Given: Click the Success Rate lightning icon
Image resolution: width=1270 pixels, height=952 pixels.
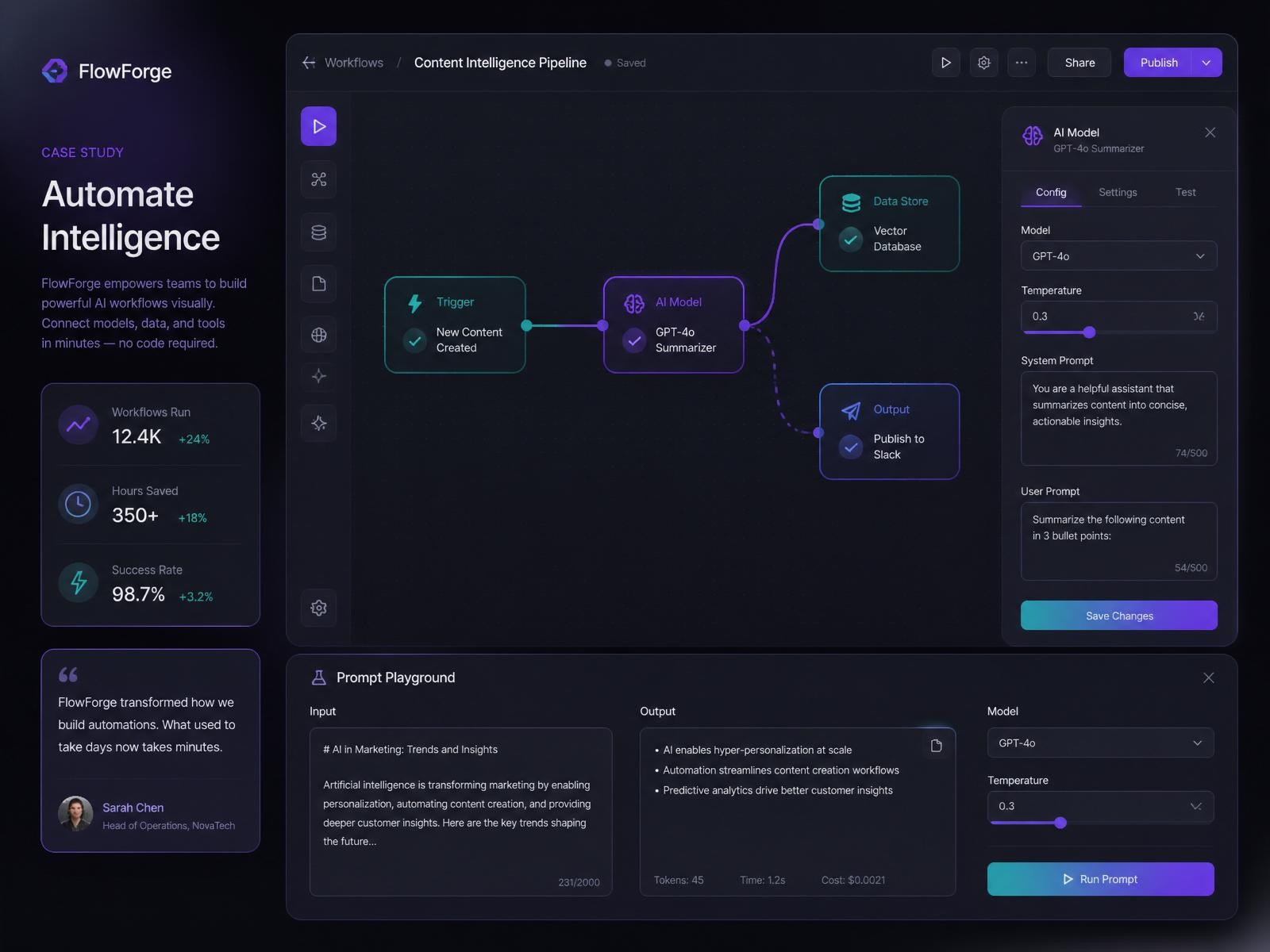Looking at the screenshot, I should (78, 582).
